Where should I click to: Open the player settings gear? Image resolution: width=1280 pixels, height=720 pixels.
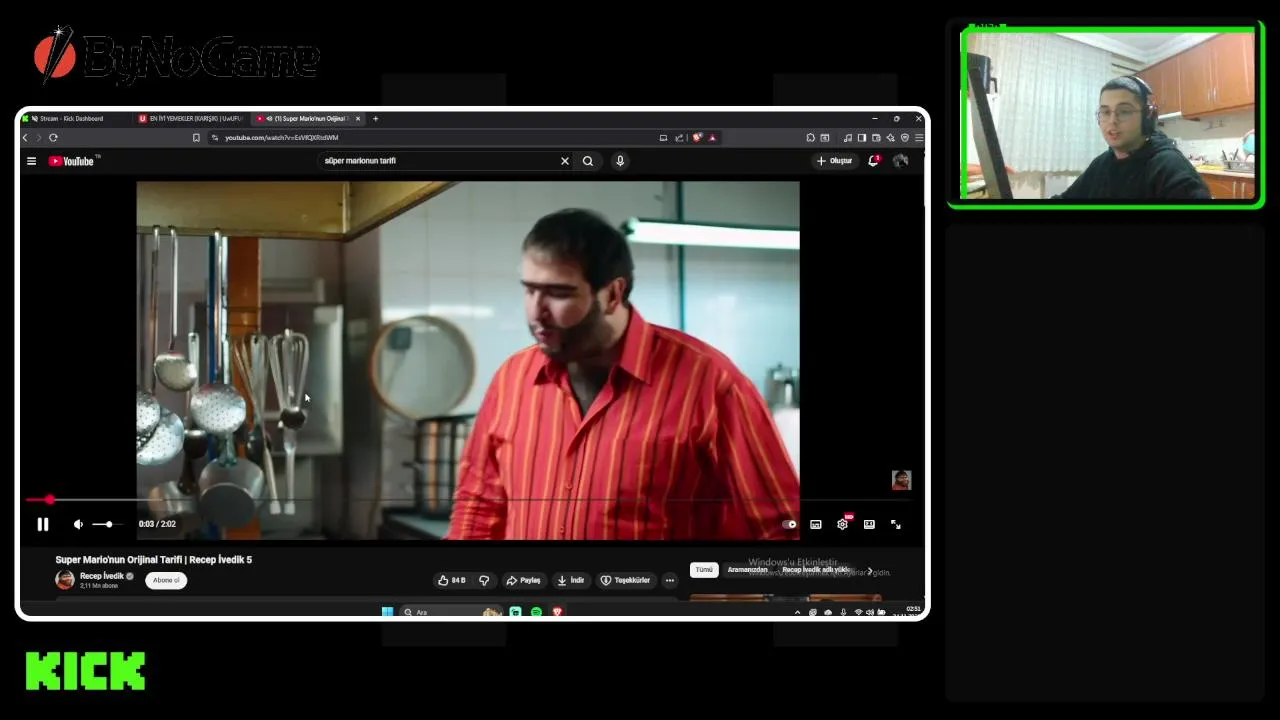tap(842, 524)
